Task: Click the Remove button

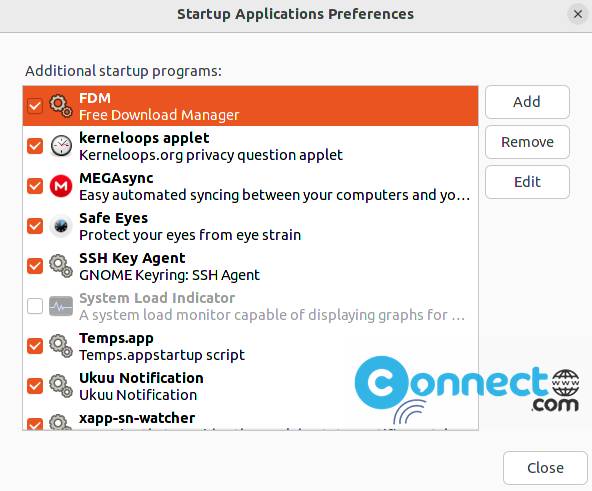Action: coord(527,142)
